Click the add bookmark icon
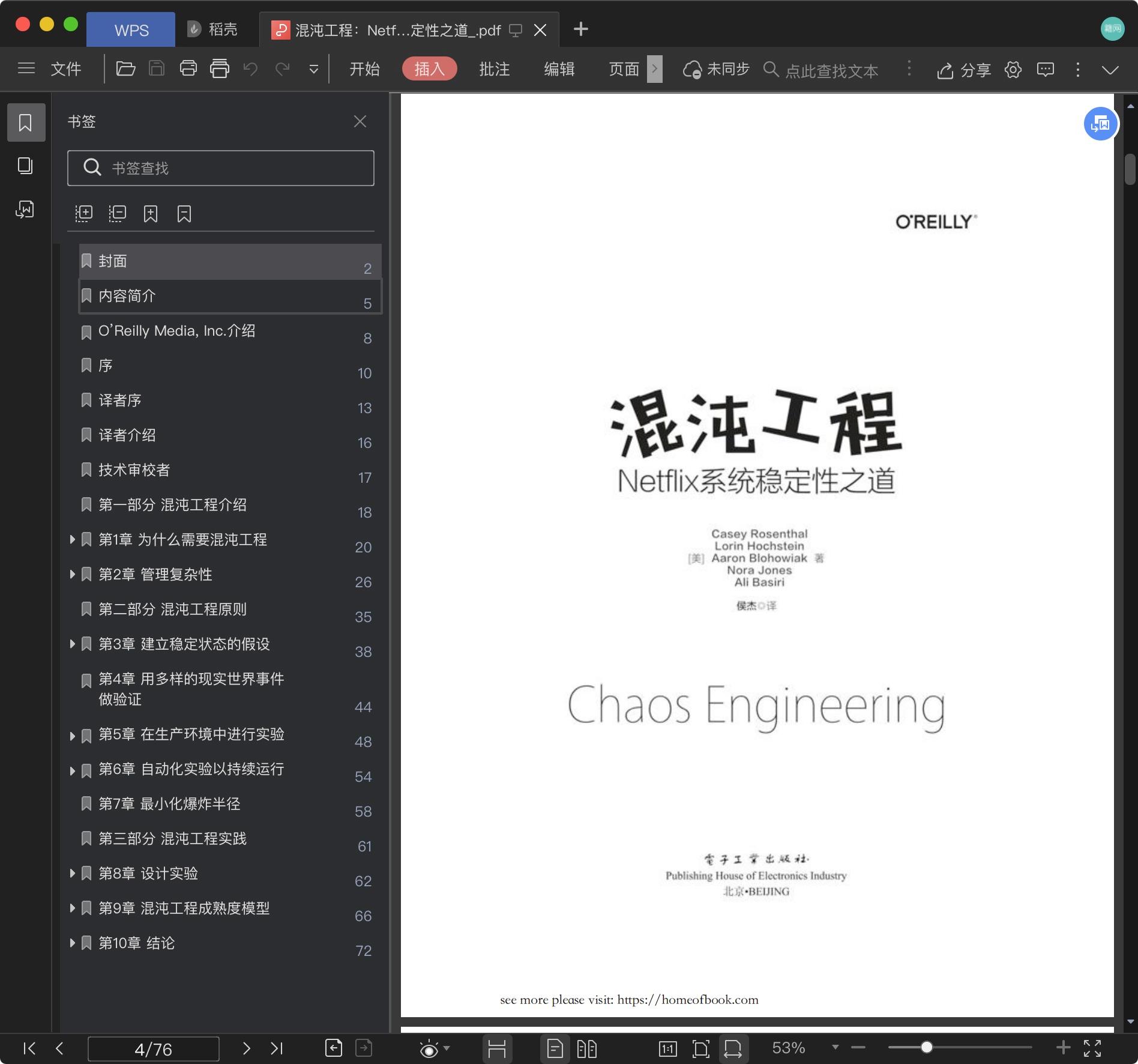The height and width of the screenshot is (1064, 1138). [x=151, y=214]
